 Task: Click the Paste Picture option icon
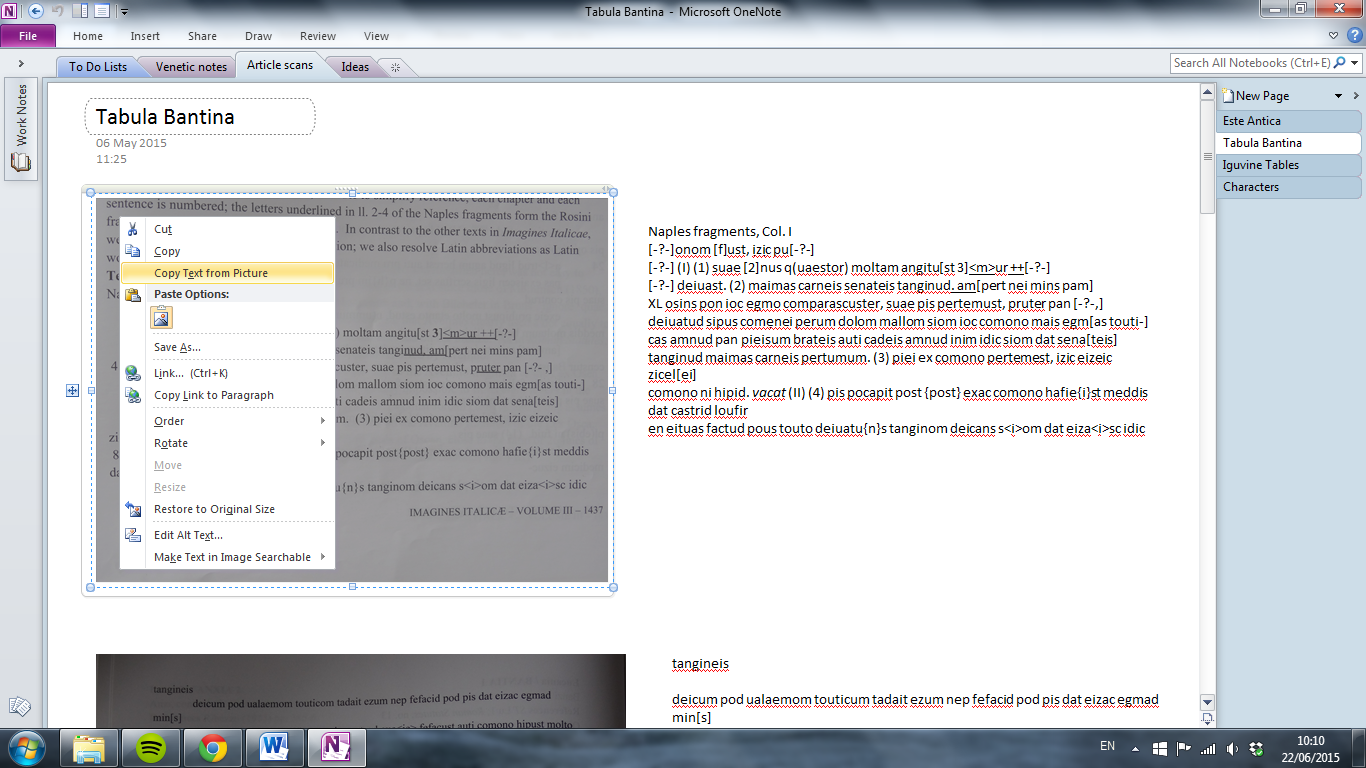[x=161, y=318]
